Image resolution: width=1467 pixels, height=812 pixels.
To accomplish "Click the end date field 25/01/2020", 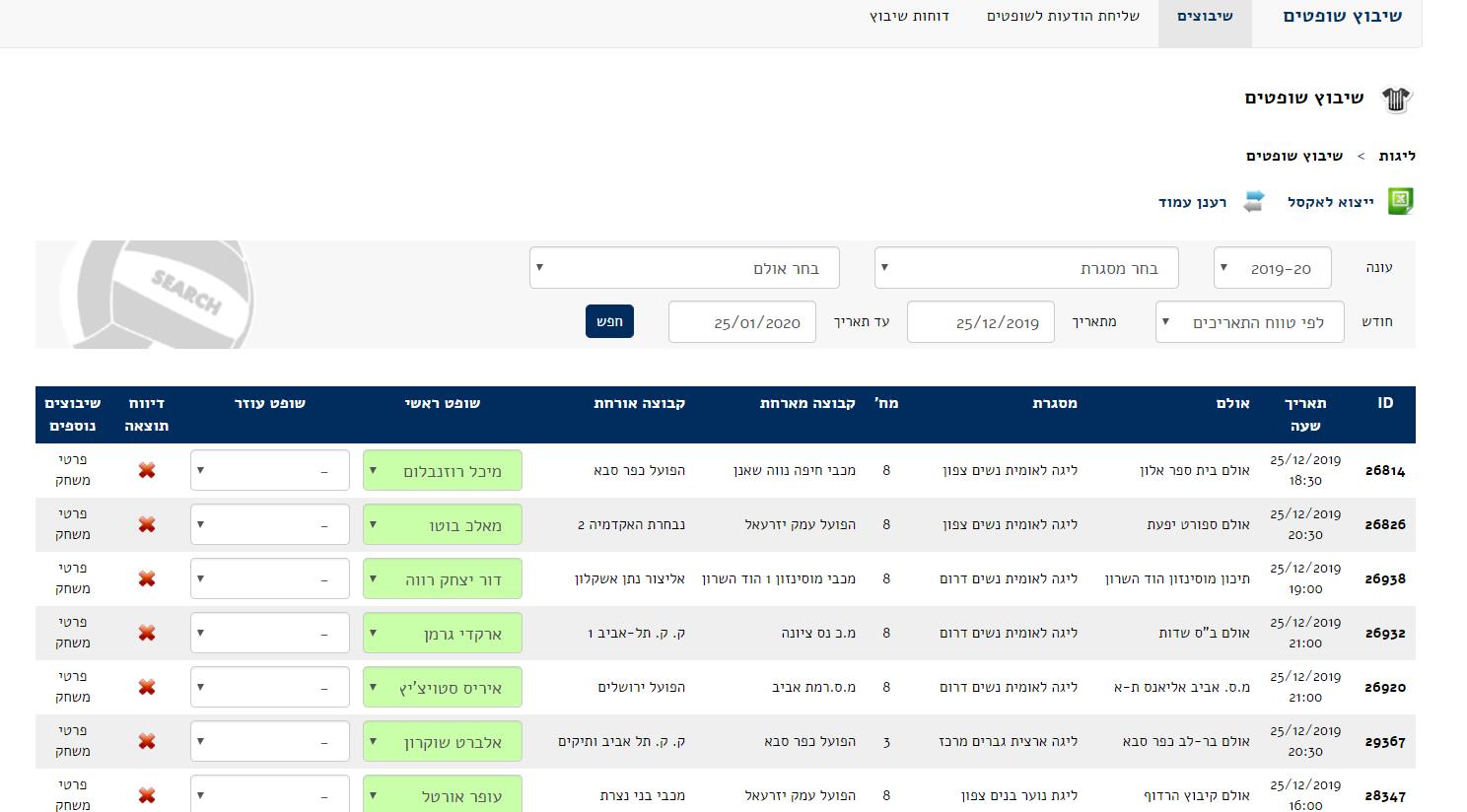I will tap(742, 322).
